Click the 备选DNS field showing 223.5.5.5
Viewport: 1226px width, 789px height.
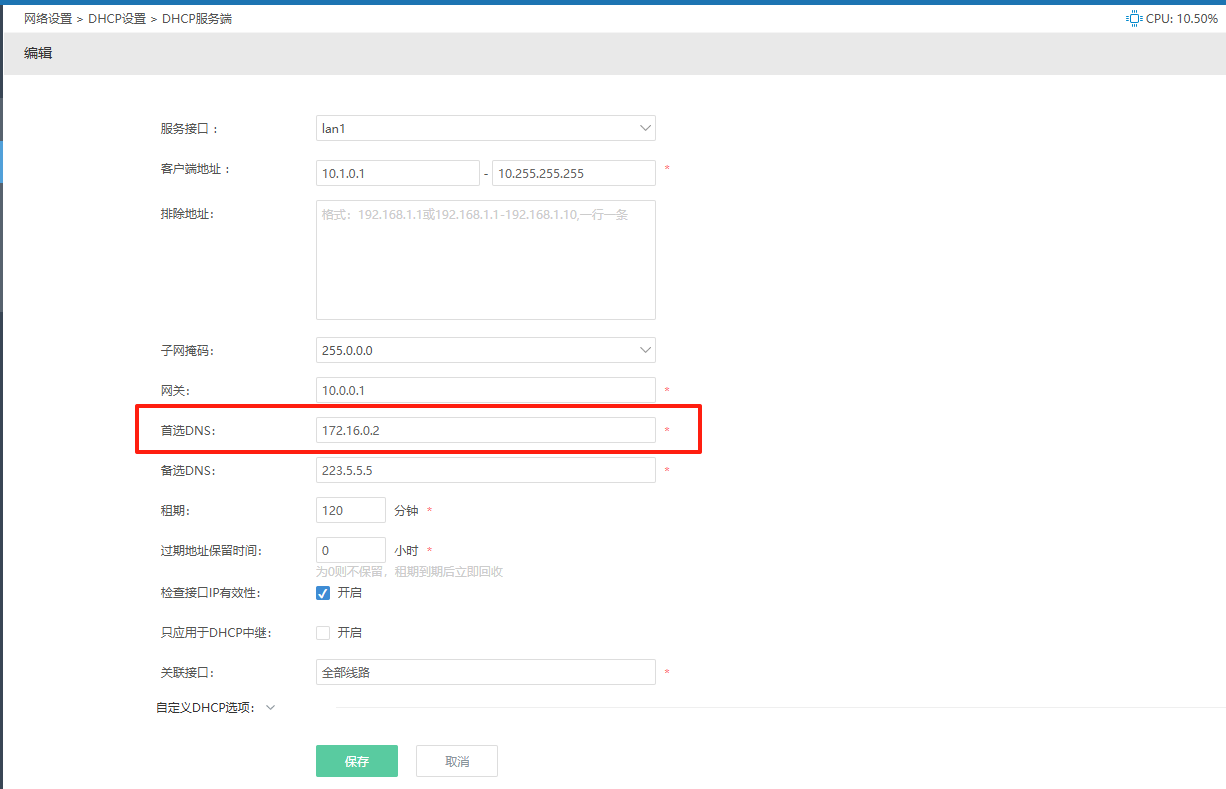click(x=485, y=470)
